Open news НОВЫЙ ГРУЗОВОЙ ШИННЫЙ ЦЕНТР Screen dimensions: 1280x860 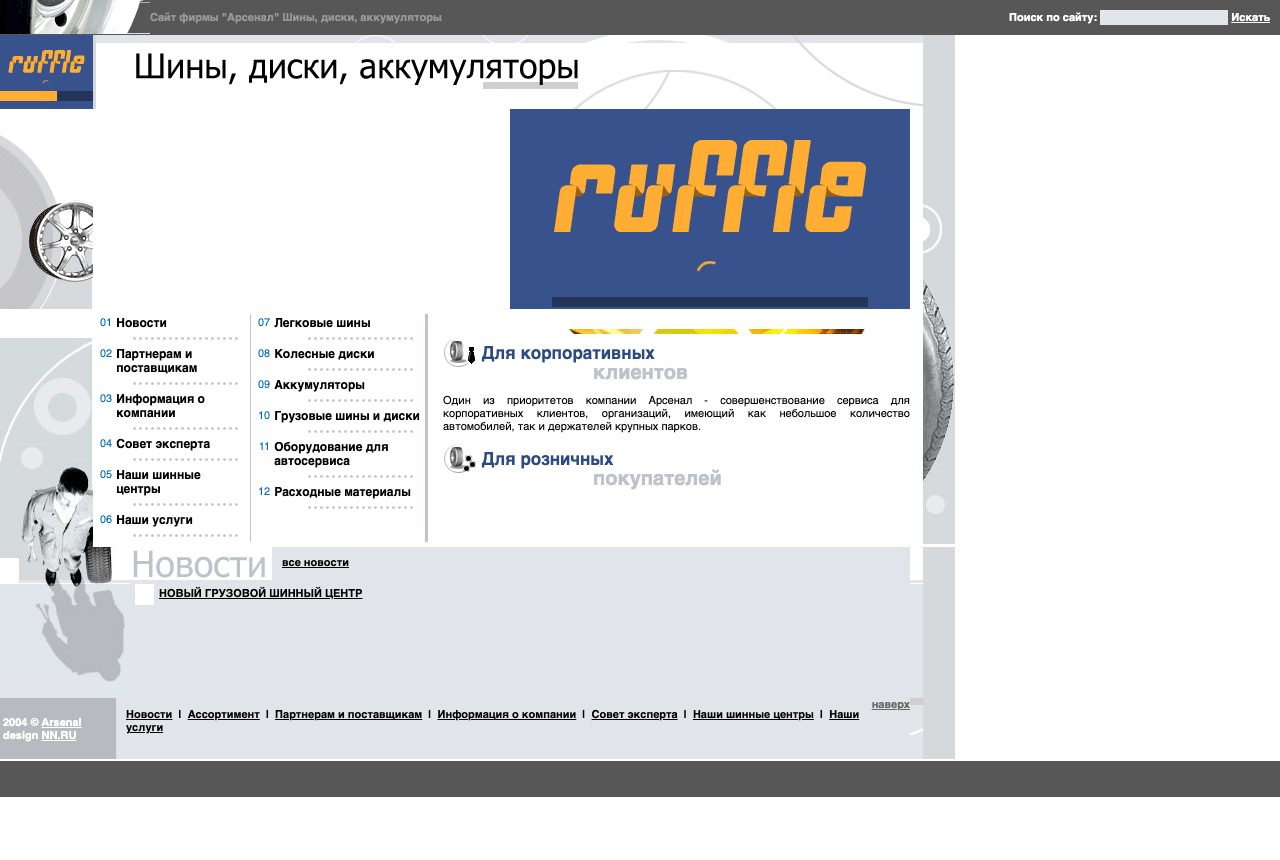[x=260, y=594]
